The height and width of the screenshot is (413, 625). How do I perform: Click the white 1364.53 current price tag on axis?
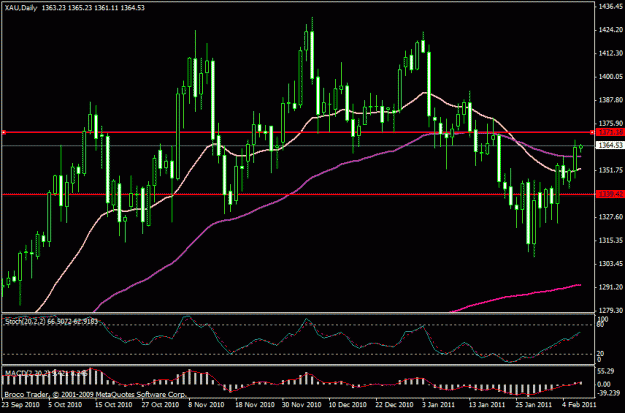coord(609,146)
